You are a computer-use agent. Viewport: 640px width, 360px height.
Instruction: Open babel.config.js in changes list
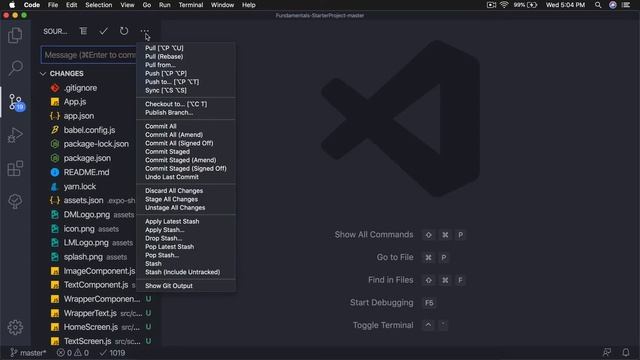pos(89,130)
